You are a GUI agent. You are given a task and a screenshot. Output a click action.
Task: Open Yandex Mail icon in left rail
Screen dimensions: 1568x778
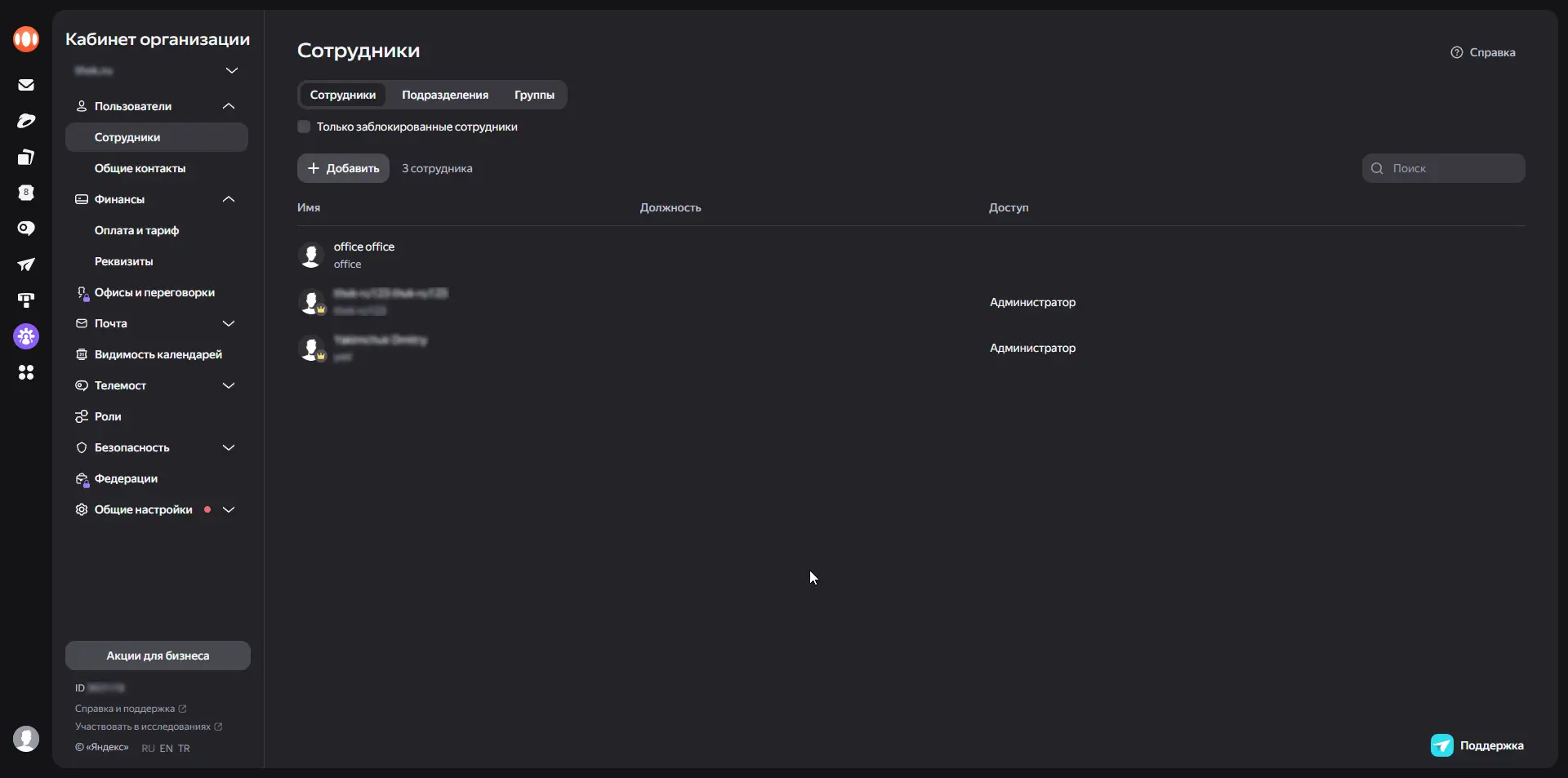26,85
